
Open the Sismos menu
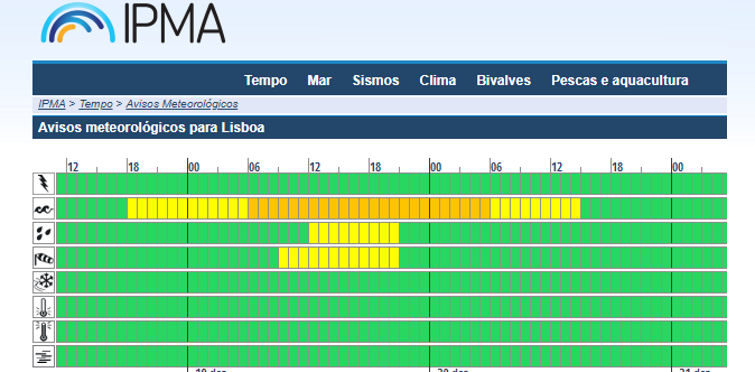(x=376, y=80)
